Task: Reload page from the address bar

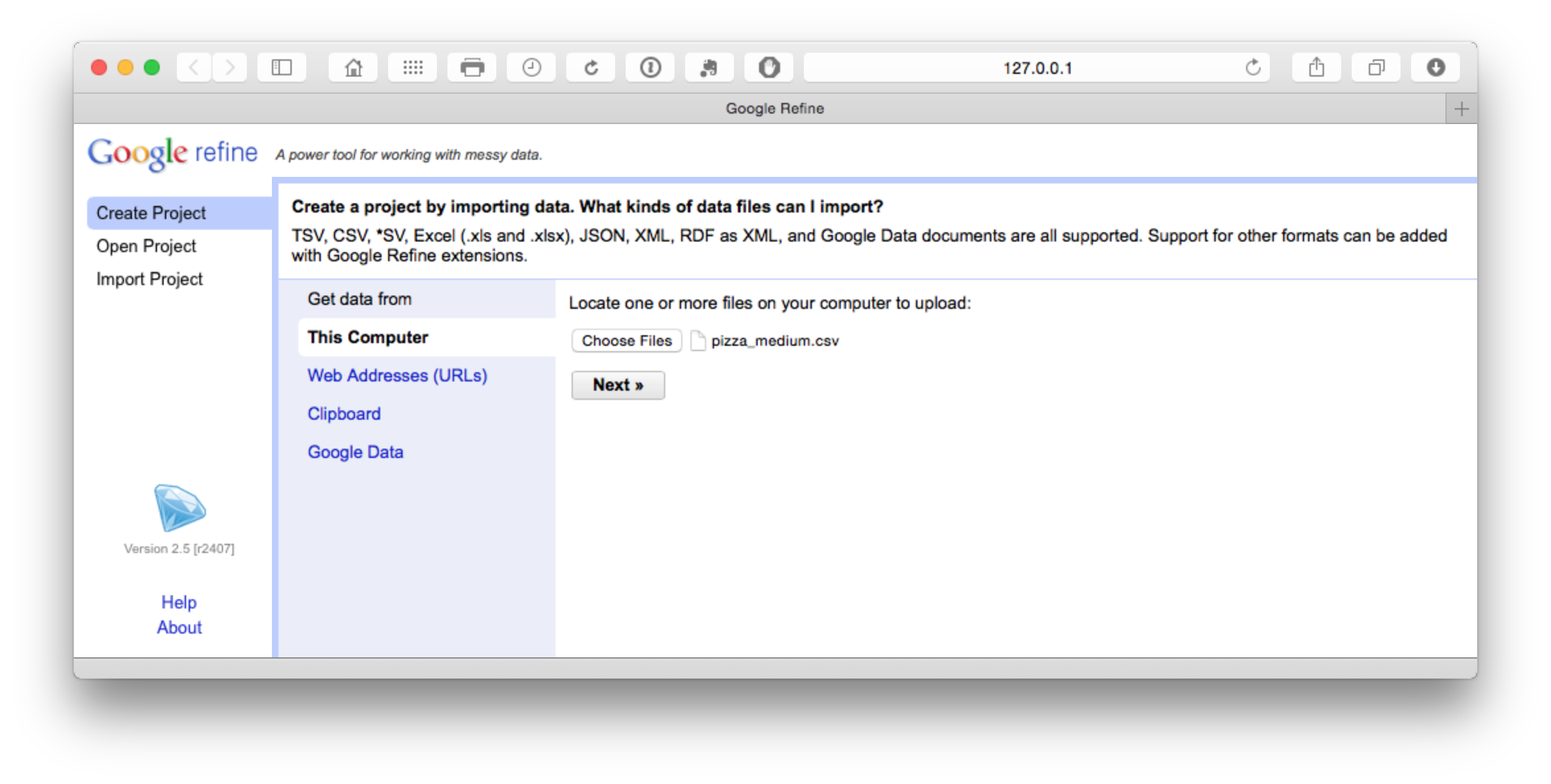Action: 1253,67
